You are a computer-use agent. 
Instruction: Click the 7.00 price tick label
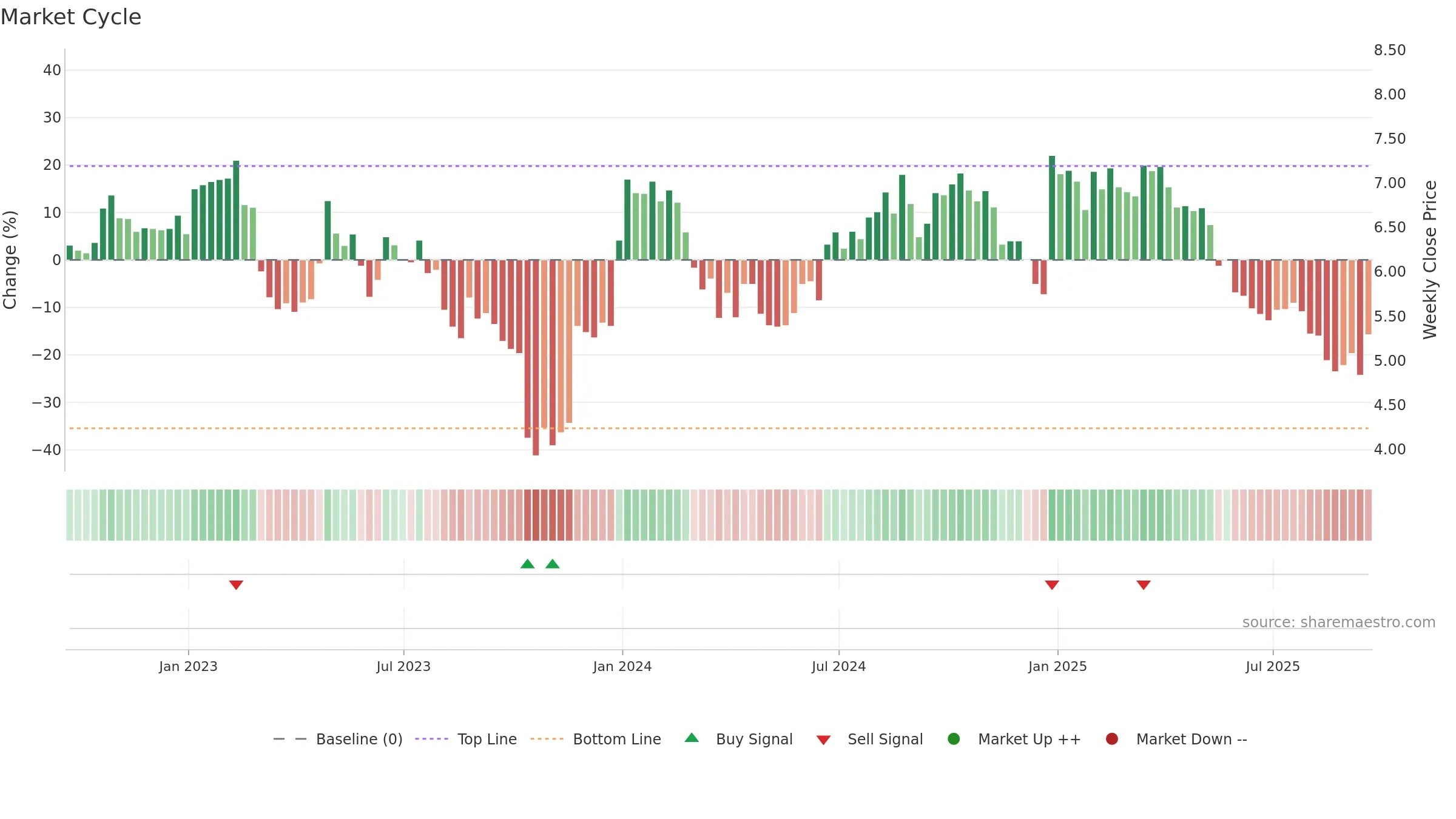pyautogui.click(x=1390, y=183)
